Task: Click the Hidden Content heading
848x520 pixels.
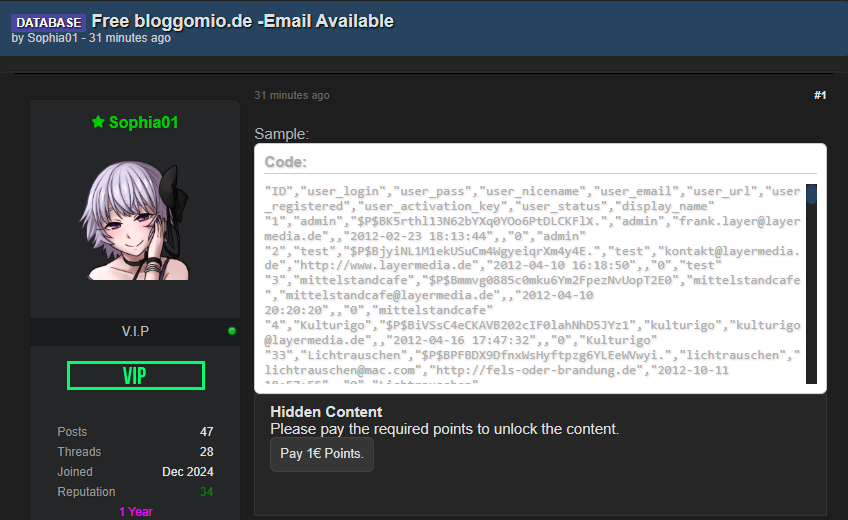Action: click(326, 412)
